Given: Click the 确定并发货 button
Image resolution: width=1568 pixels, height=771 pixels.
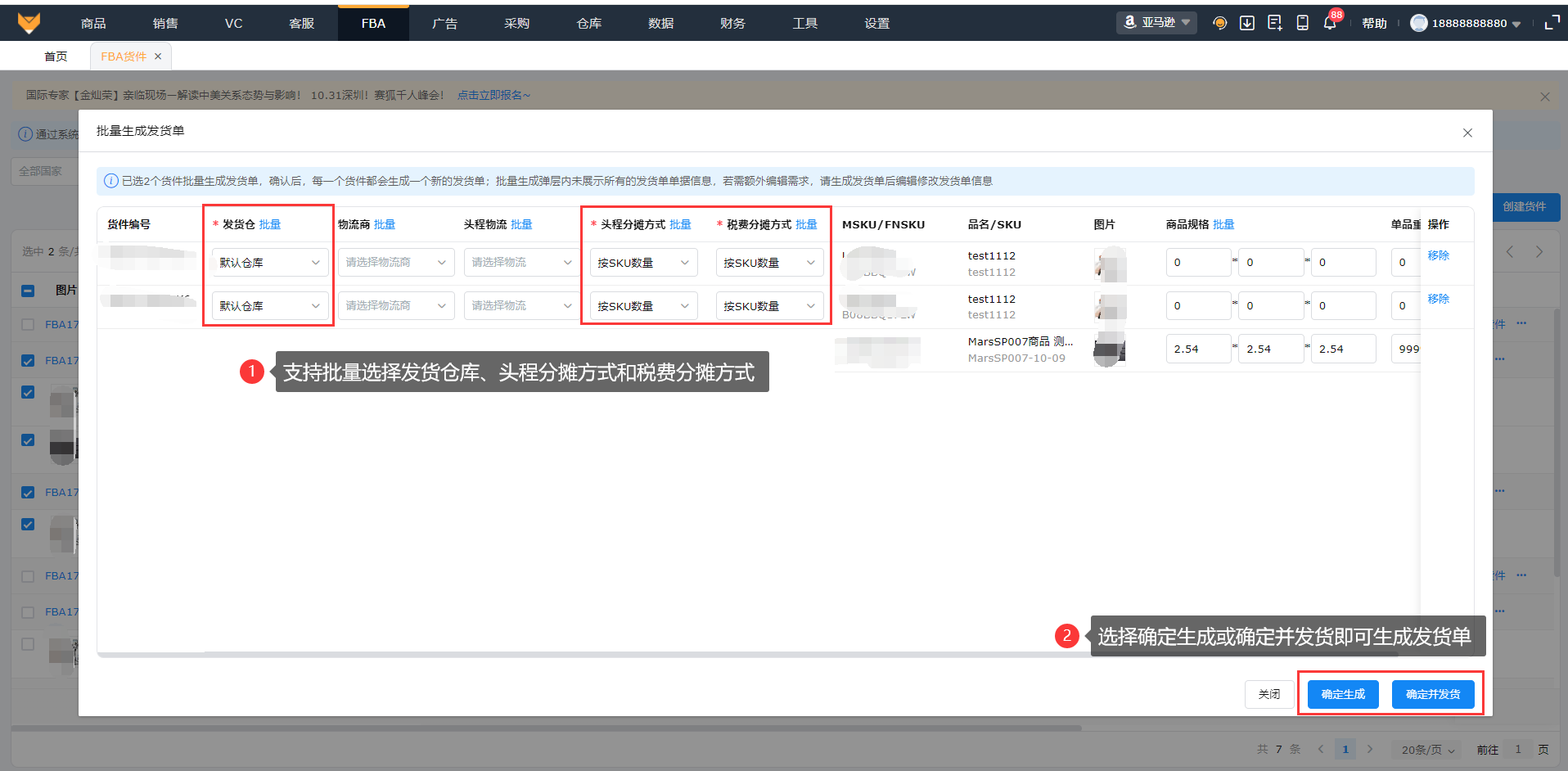Looking at the screenshot, I should (1433, 694).
